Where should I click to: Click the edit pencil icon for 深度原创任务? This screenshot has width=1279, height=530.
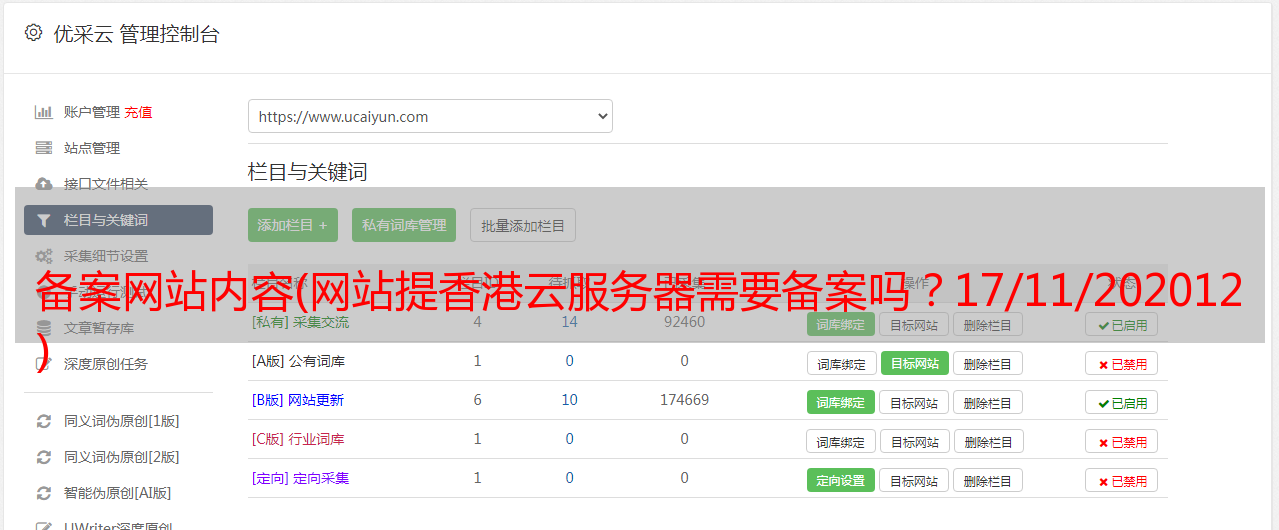pyautogui.click(x=43, y=364)
